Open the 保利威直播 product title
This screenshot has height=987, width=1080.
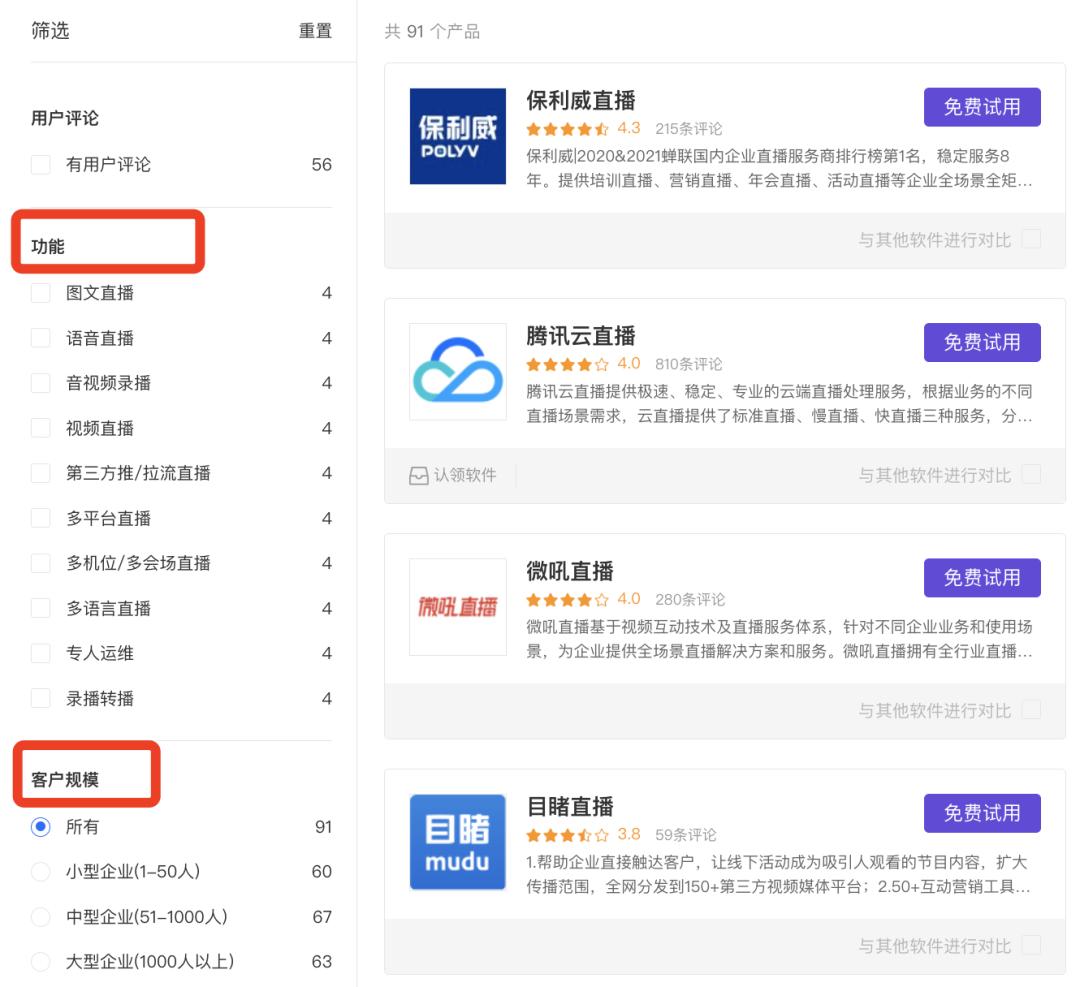point(581,101)
